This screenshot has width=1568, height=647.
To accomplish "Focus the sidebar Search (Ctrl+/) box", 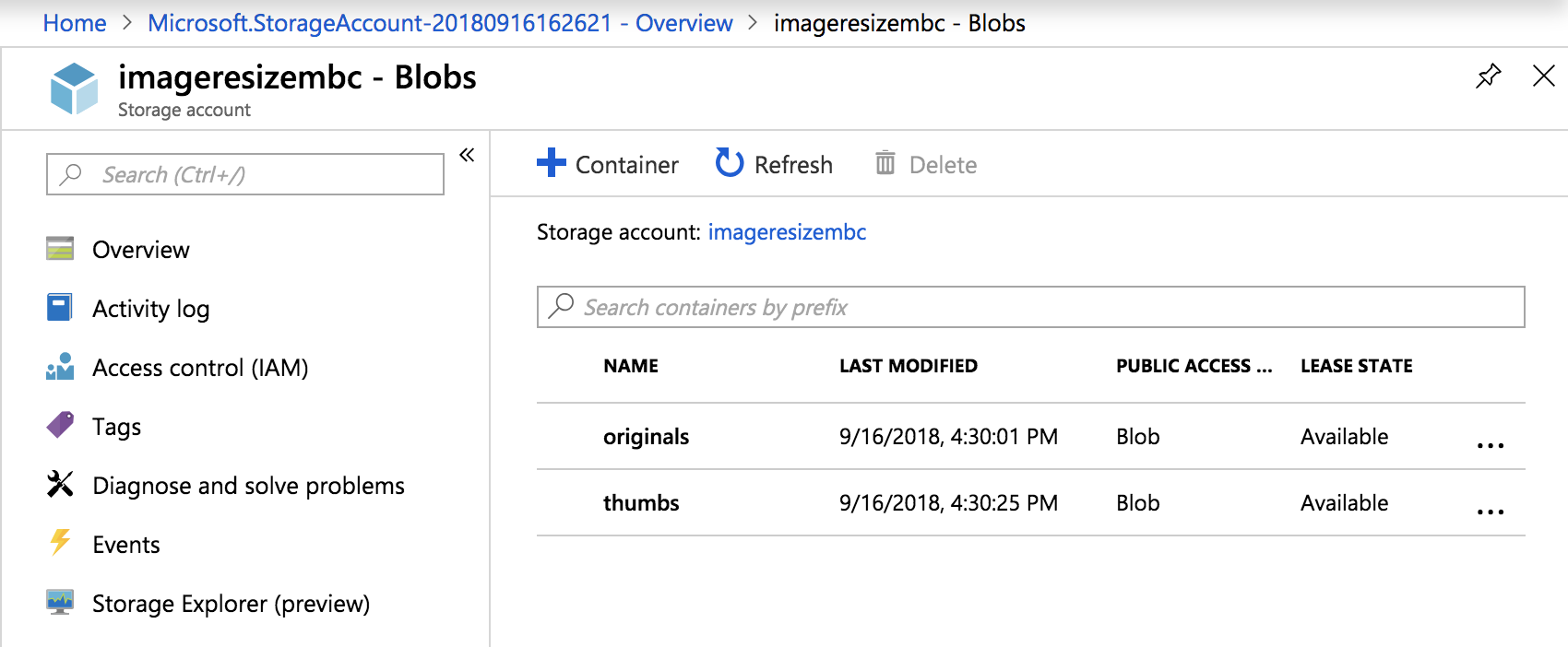I will (245, 174).
